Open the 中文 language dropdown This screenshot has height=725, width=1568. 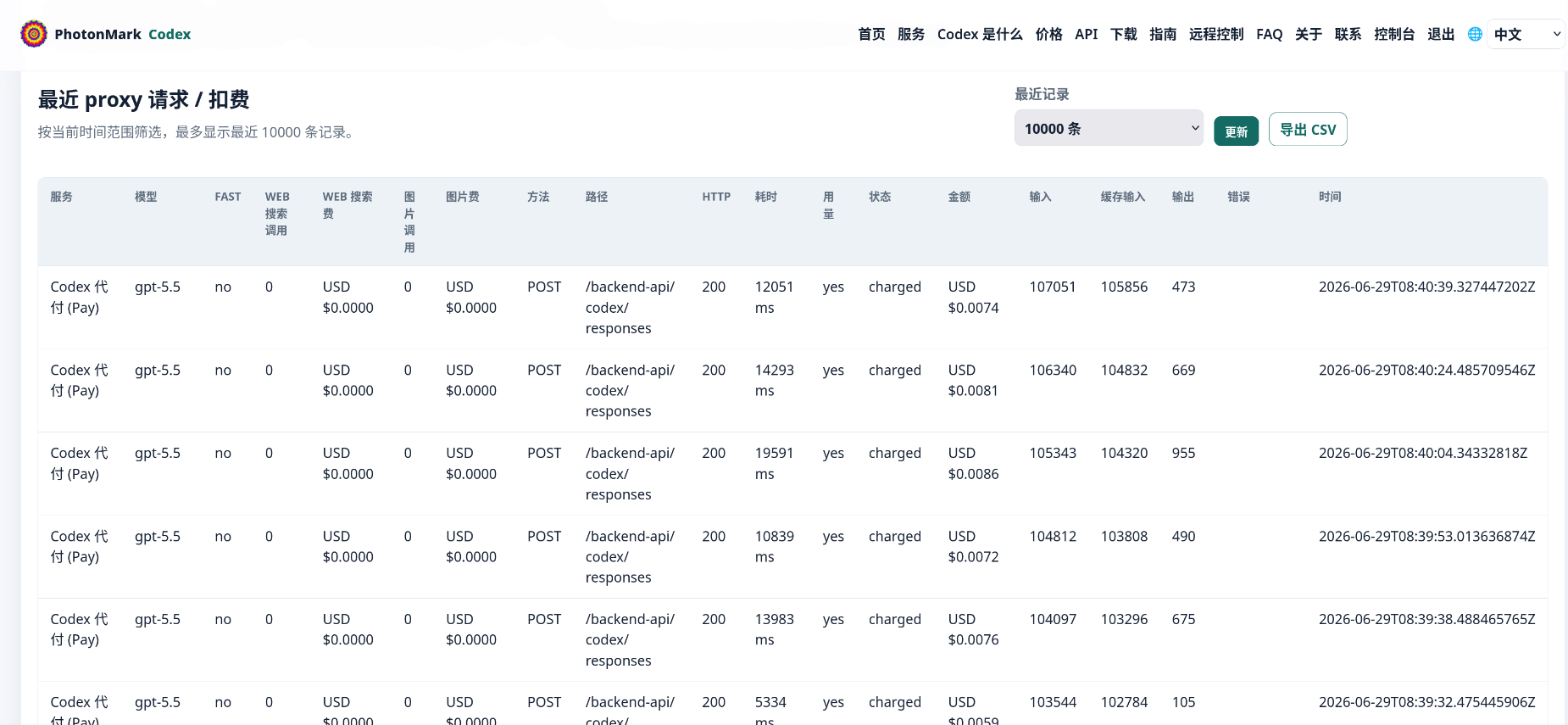(1526, 34)
